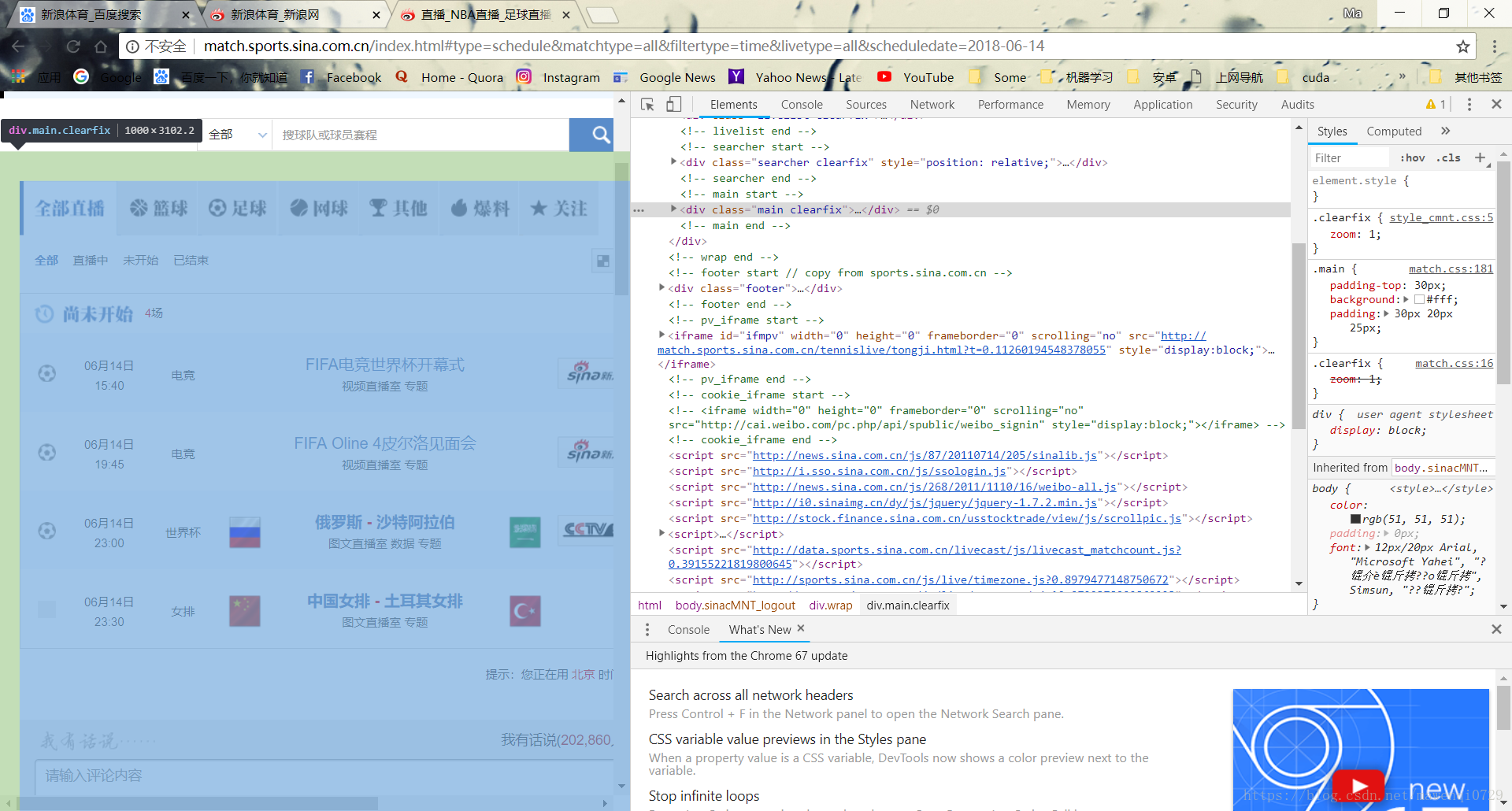Open the YouTube bookmark

pos(915,77)
